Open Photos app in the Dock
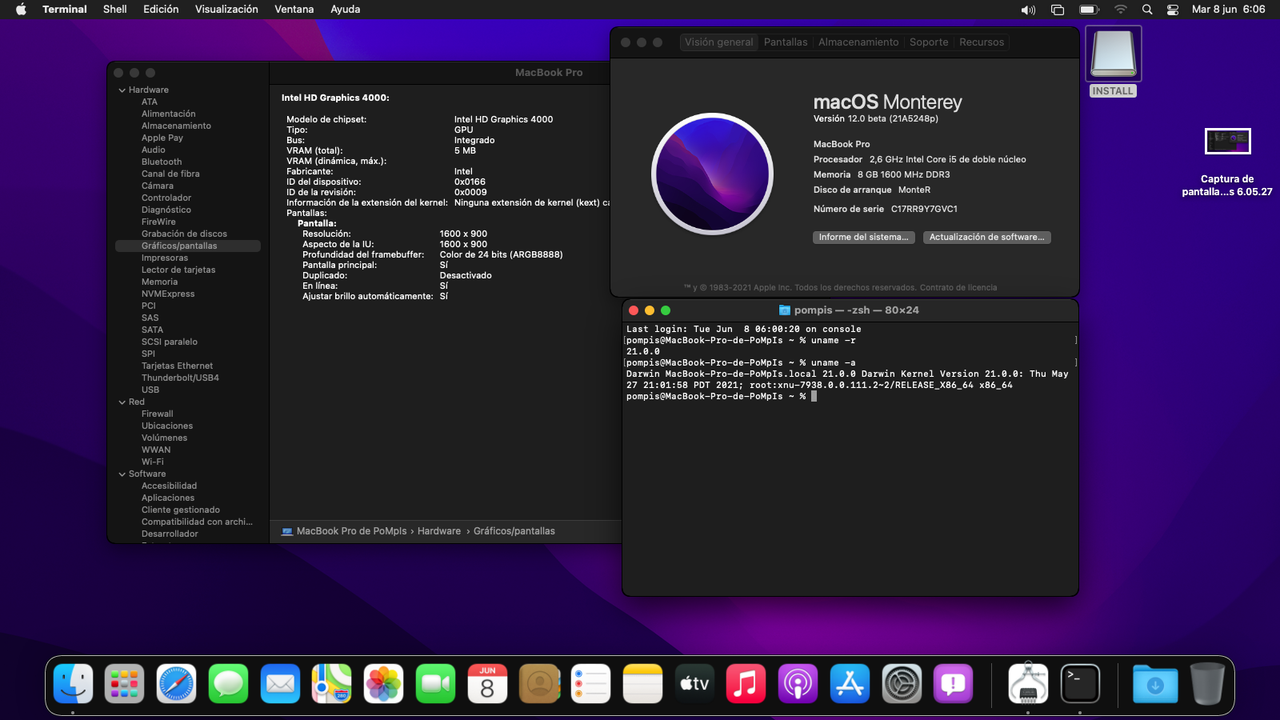1280x720 pixels. coord(384,684)
